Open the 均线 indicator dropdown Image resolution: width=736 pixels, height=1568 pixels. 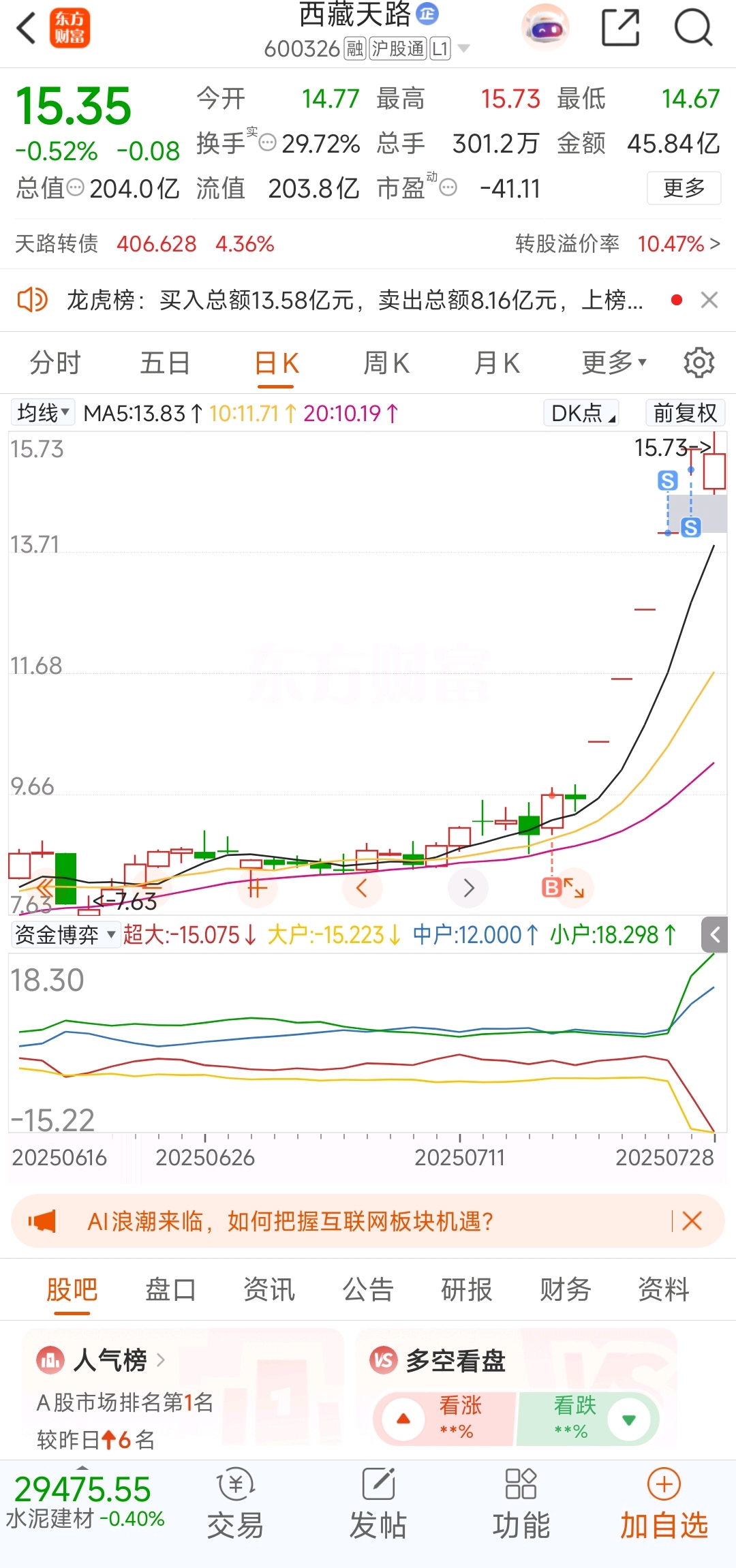(x=42, y=413)
